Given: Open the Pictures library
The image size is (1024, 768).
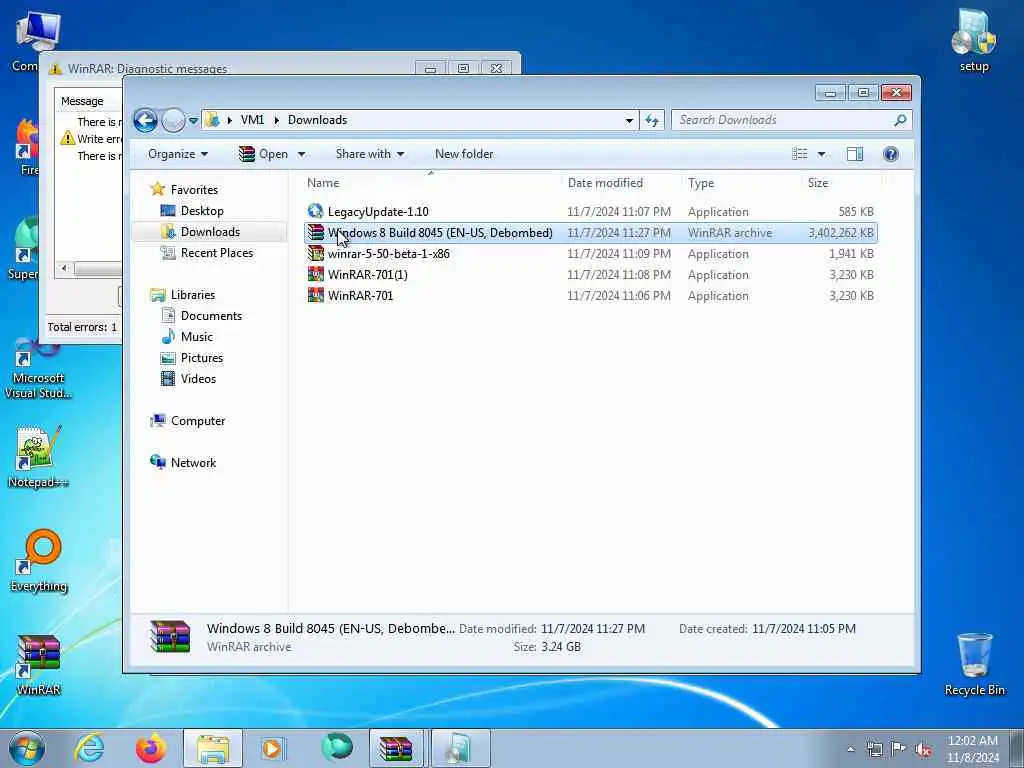Looking at the screenshot, I should (201, 358).
